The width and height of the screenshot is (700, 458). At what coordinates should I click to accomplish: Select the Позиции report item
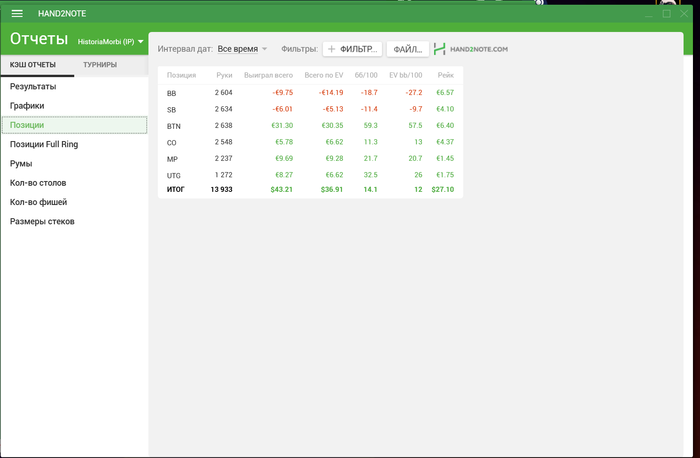point(75,125)
